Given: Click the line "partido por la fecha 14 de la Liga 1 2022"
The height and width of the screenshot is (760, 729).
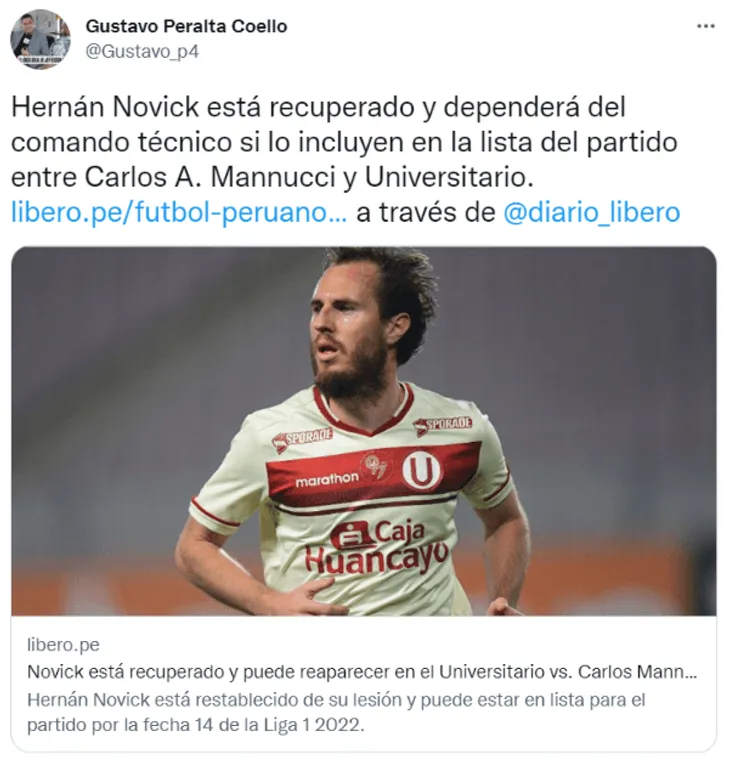Looking at the screenshot, I should point(195,725).
